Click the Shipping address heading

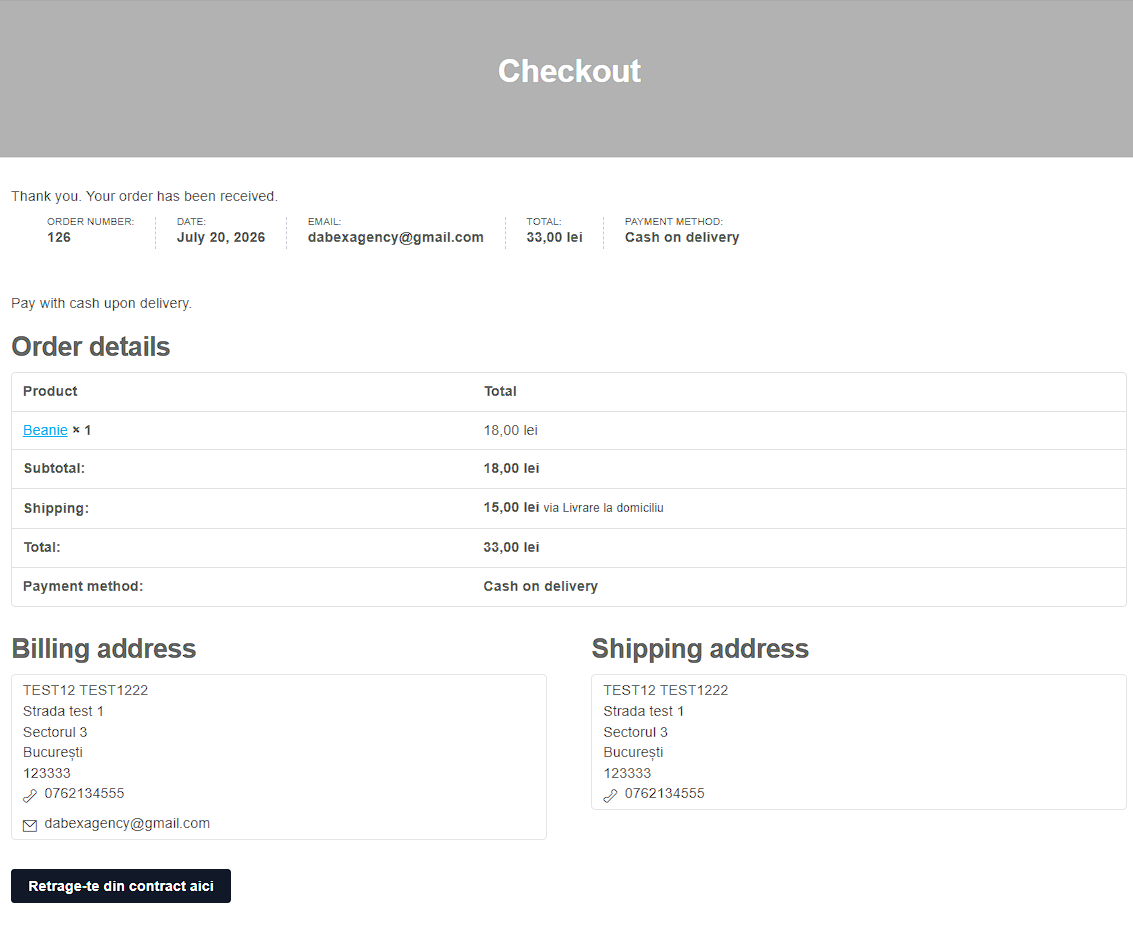(x=700, y=649)
